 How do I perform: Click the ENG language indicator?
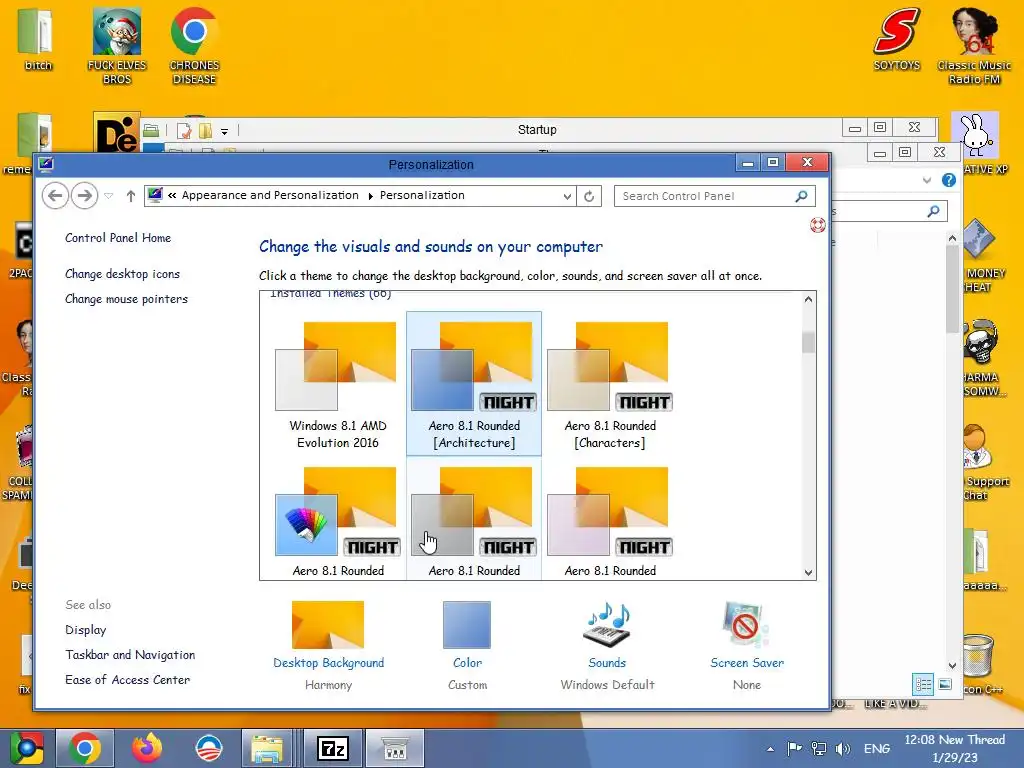pyautogui.click(x=876, y=748)
